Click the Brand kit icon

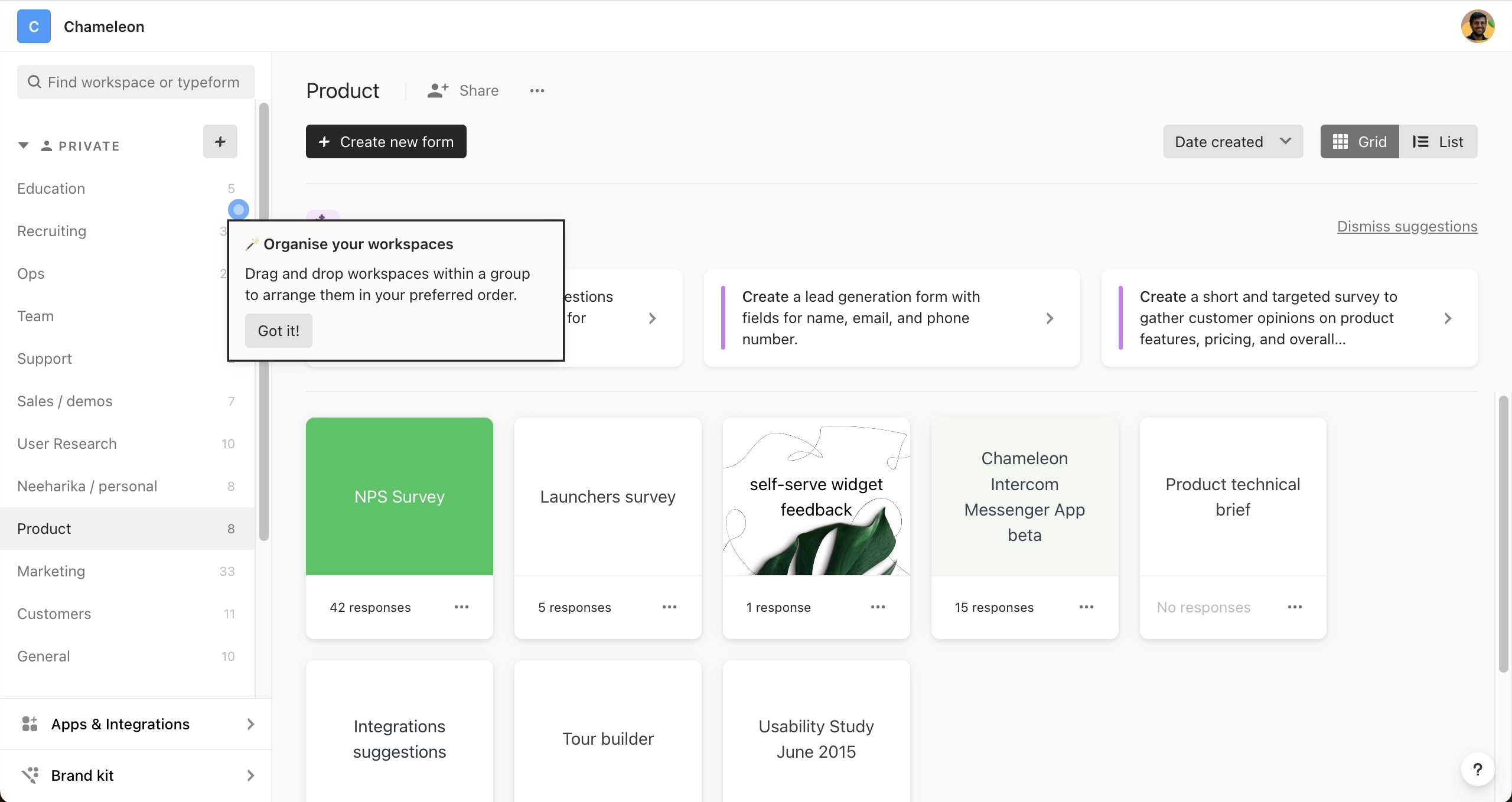pyautogui.click(x=30, y=775)
